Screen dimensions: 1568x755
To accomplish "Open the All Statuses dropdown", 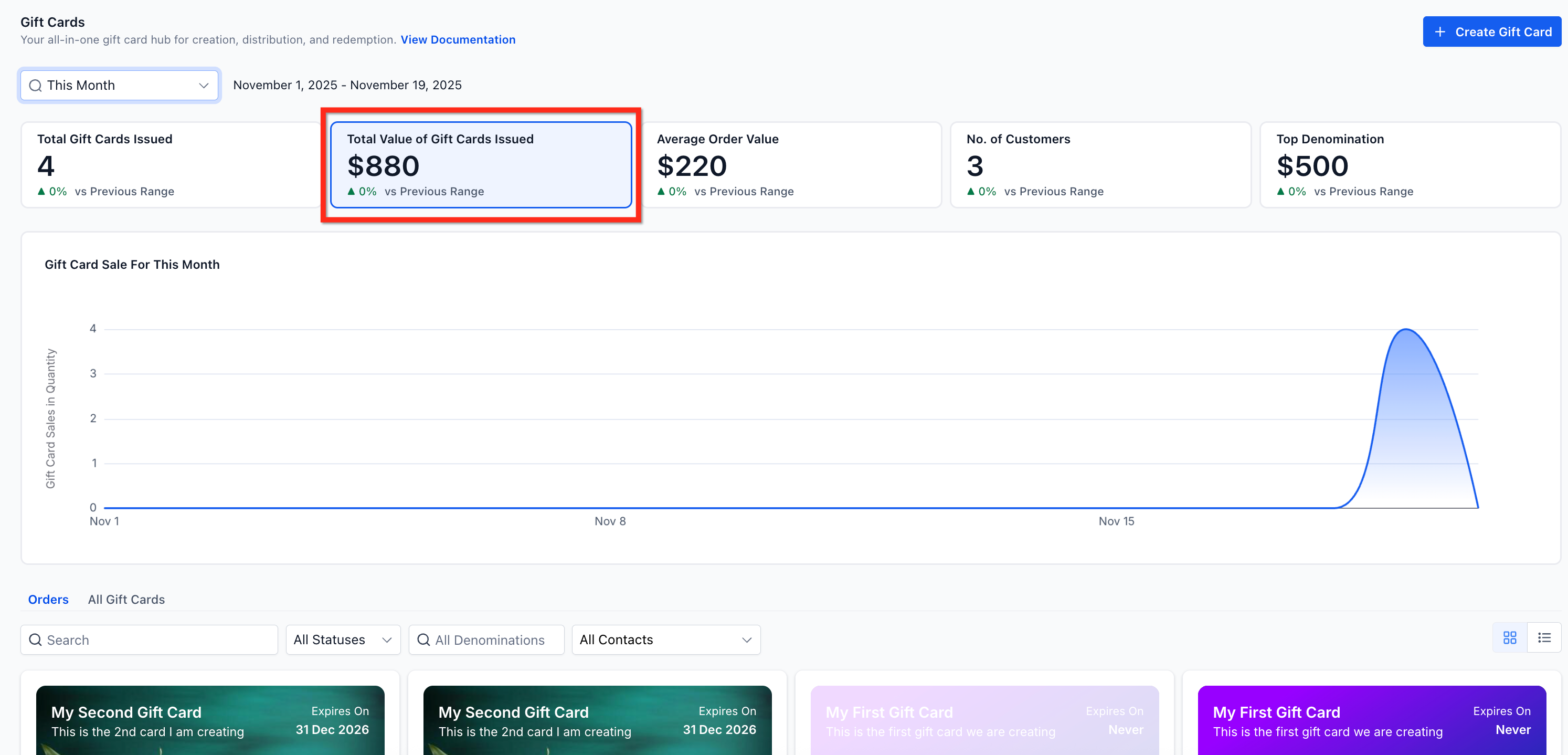I will click(343, 640).
